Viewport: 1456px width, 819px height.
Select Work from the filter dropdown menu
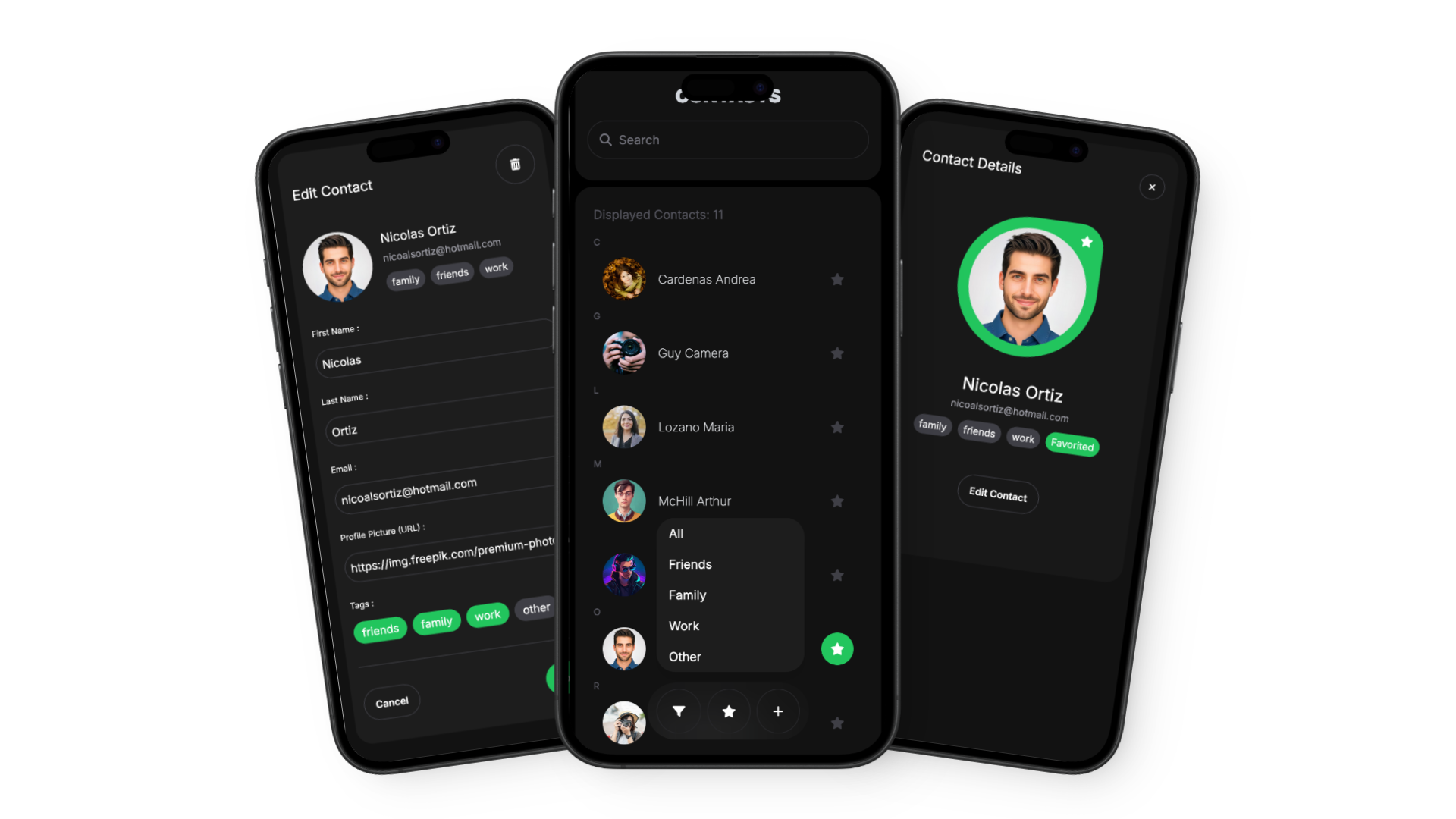683,625
